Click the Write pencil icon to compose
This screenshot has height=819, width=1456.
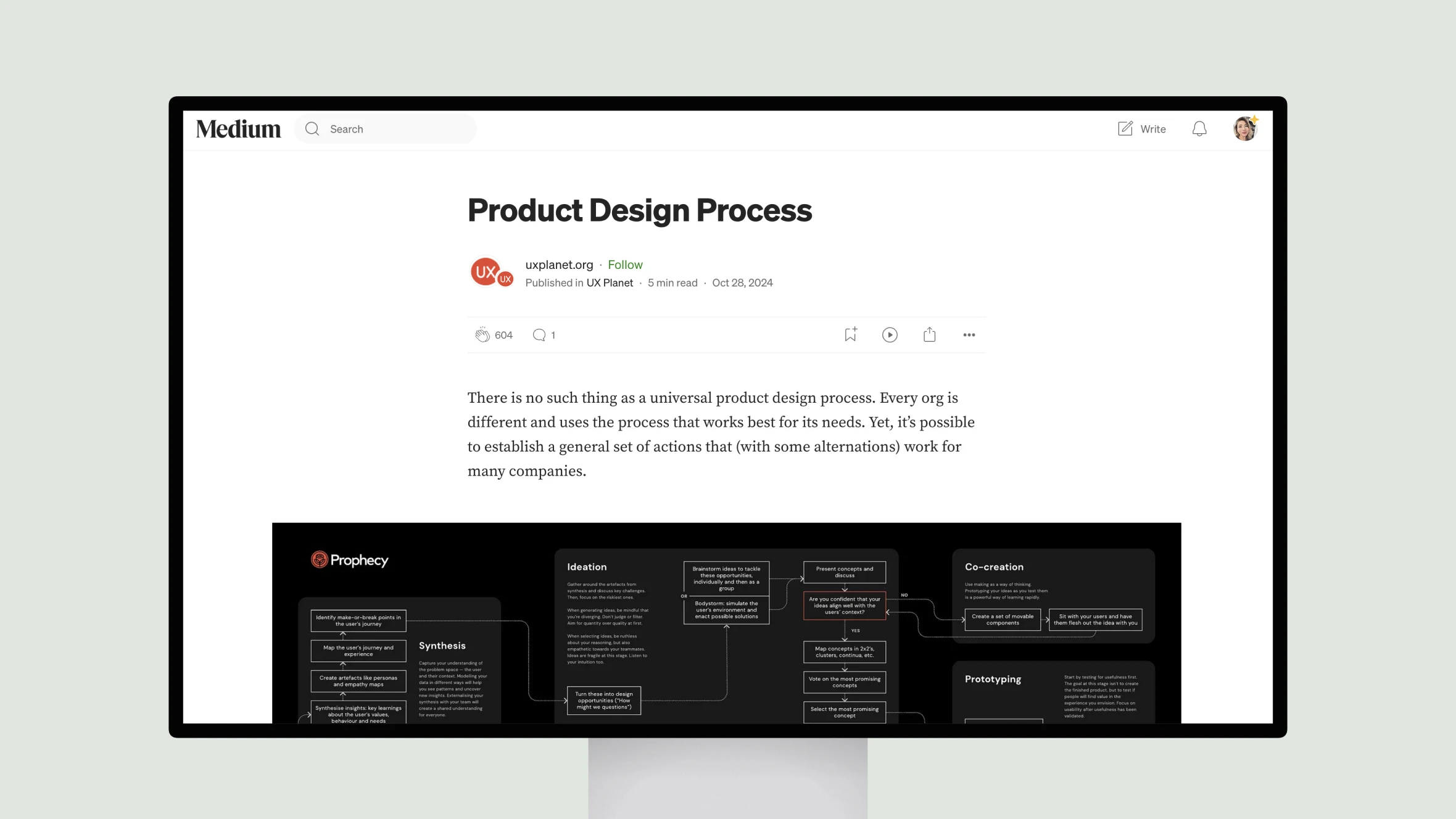pyautogui.click(x=1125, y=128)
